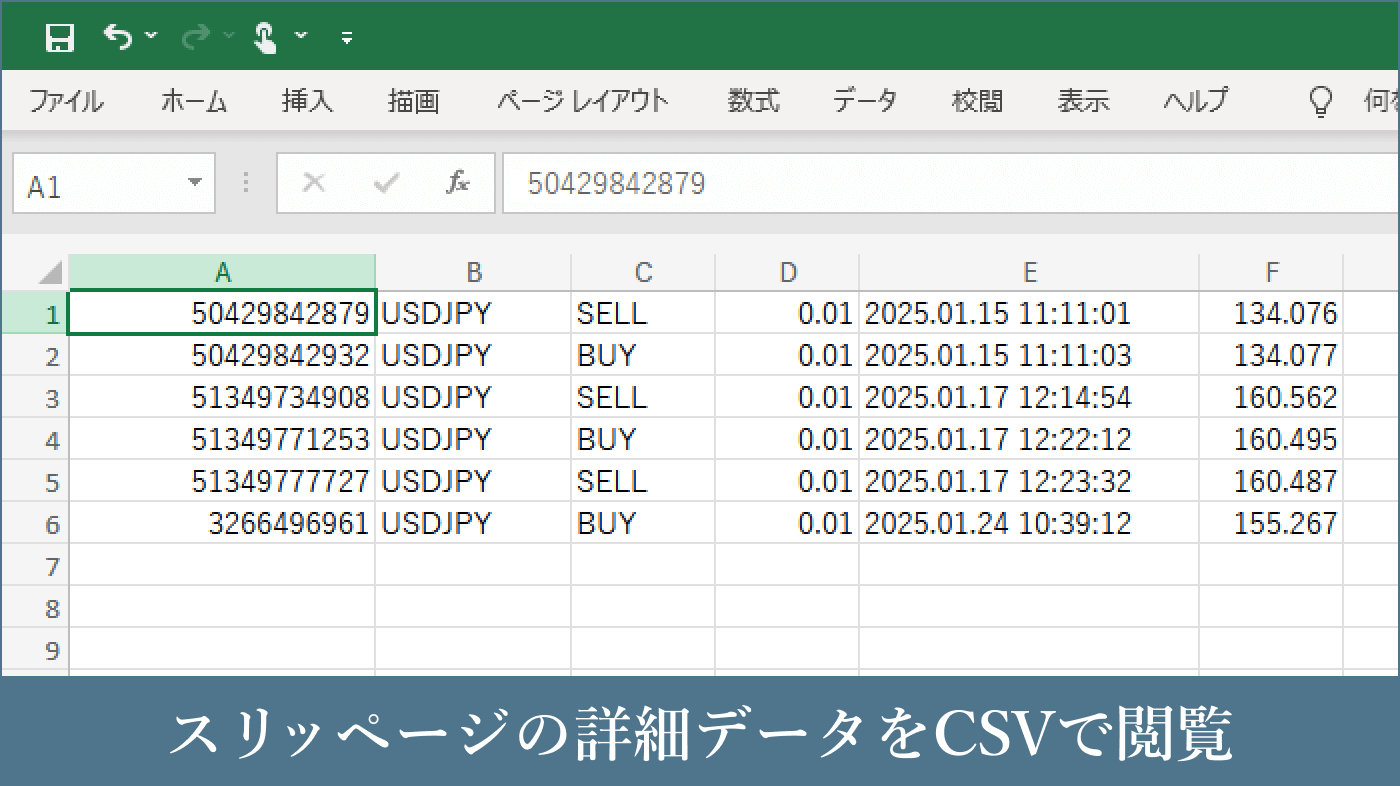Select row 8 header

[35, 607]
